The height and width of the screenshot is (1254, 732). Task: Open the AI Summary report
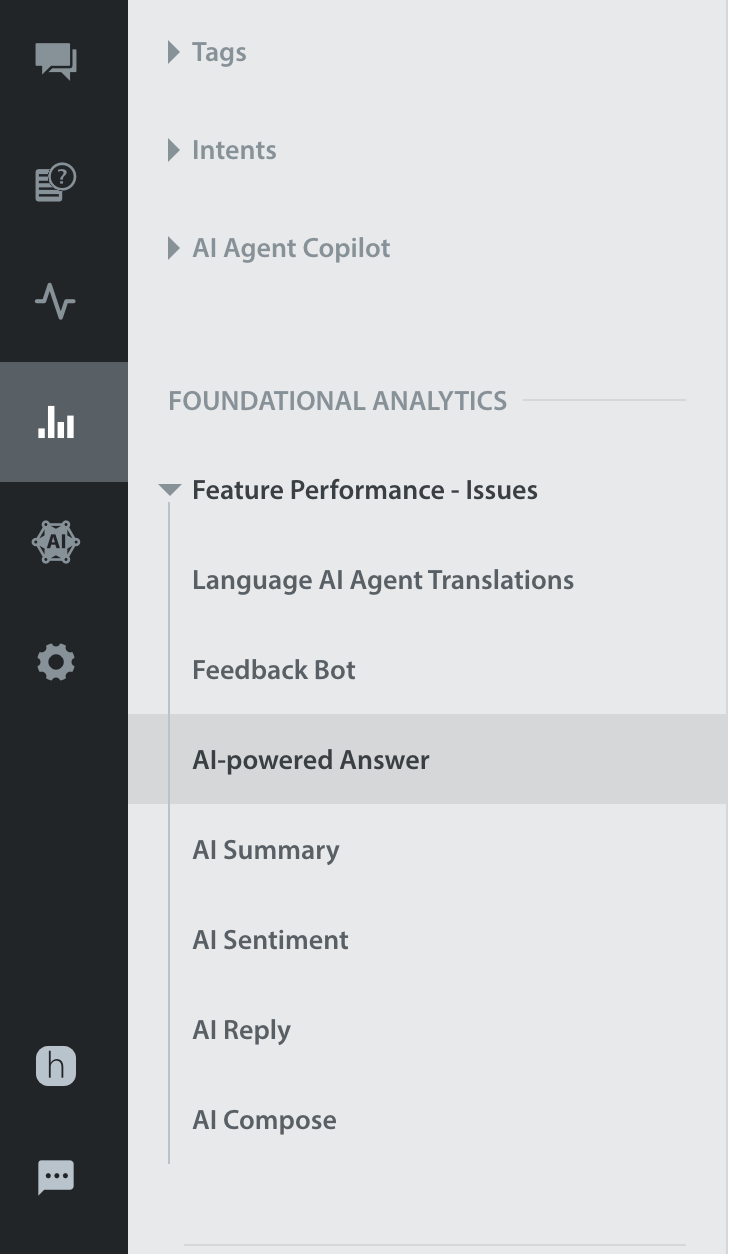pos(266,850)
